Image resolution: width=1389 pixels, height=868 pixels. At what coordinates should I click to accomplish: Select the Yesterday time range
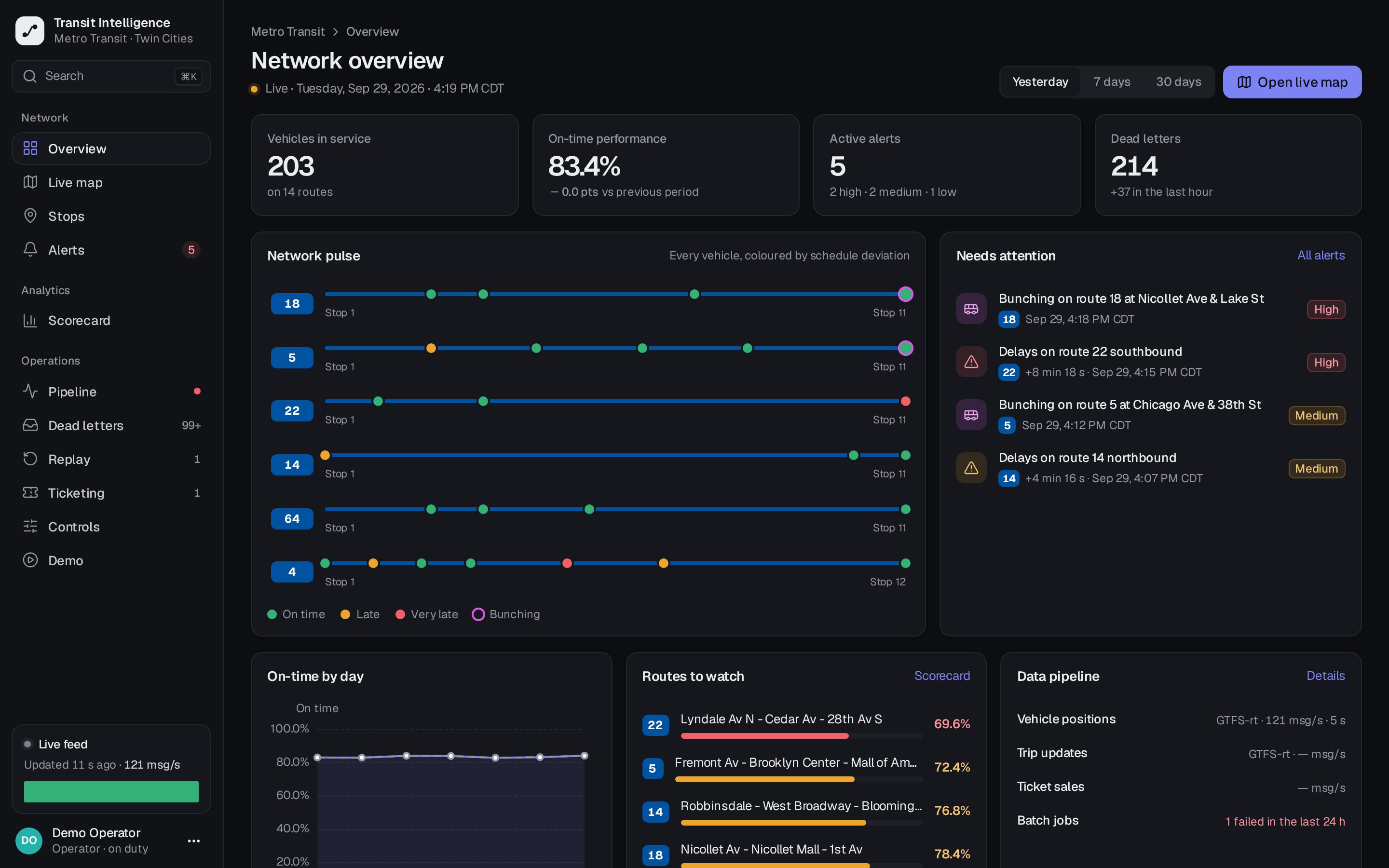coord(1040,81)
